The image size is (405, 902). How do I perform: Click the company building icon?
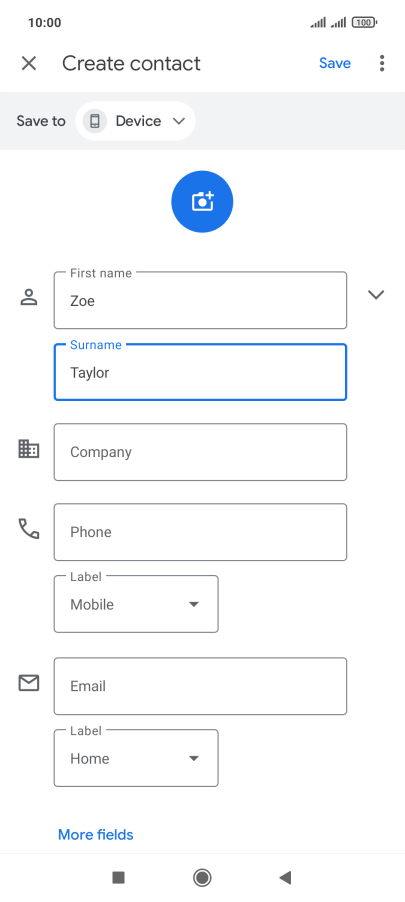[29, 449]
